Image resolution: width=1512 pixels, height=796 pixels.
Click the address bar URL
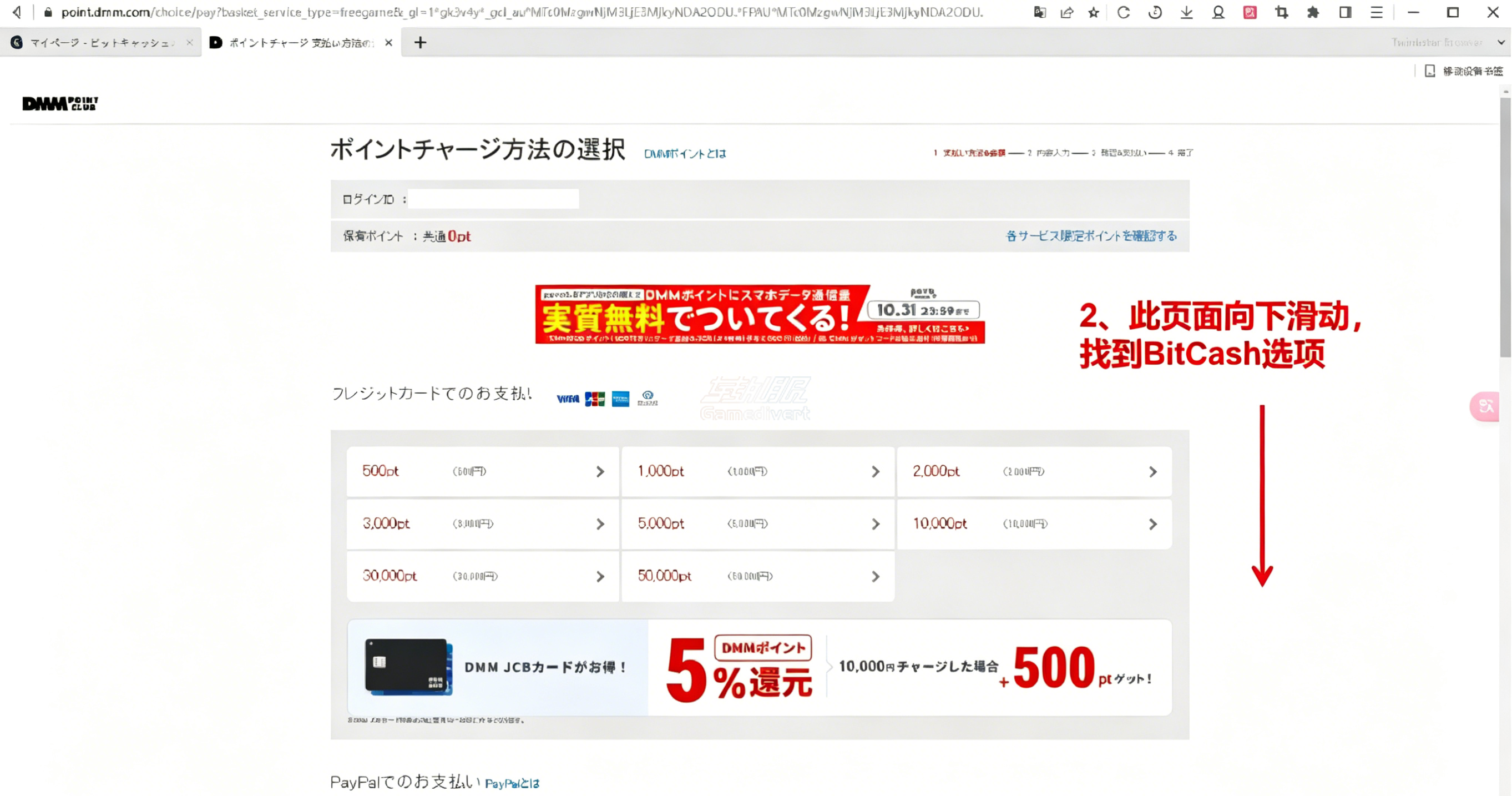522,12
